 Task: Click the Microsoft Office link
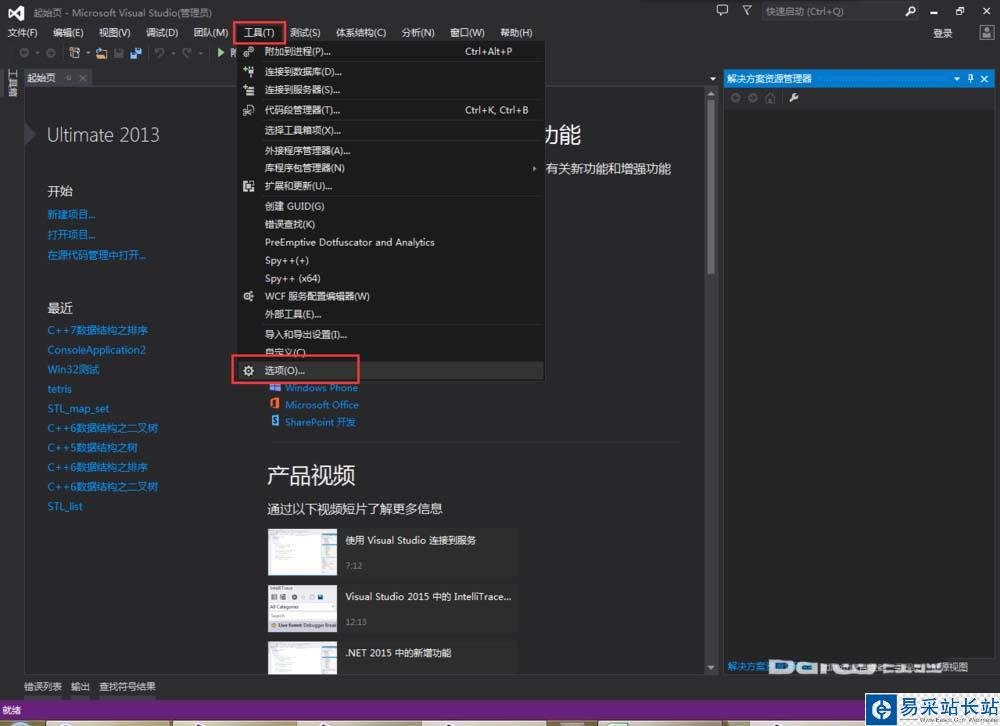pyautogui.click(x=321, y=405)
